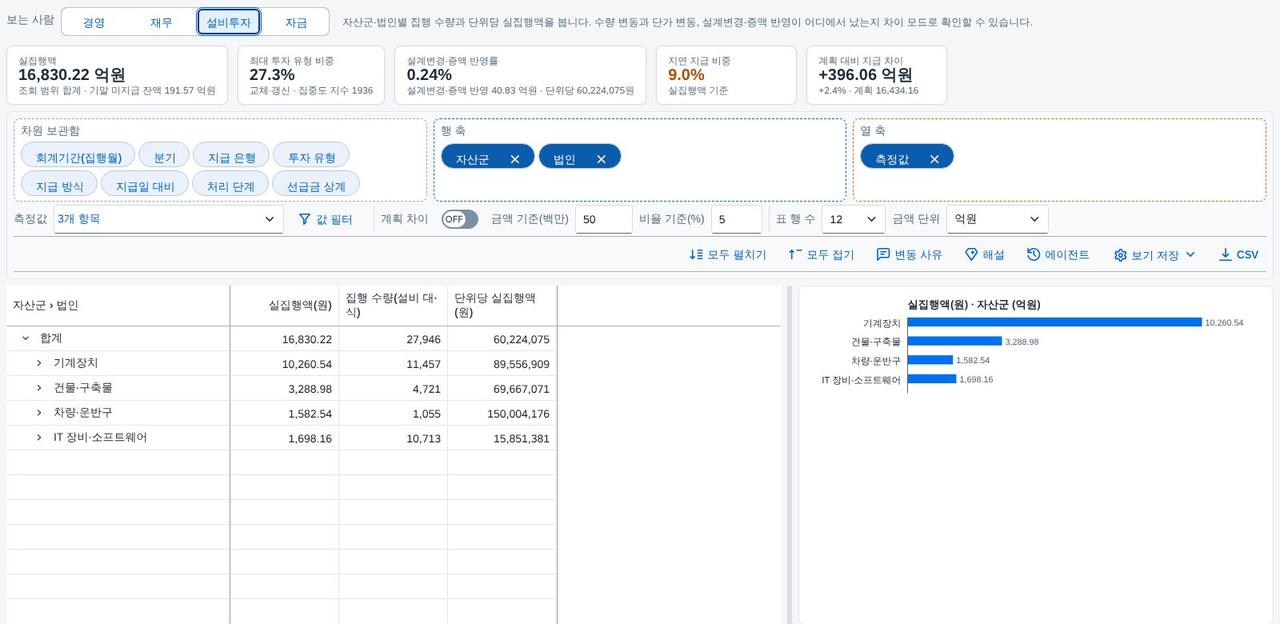Click the 비율 기준(%) input field
1280x624 pixels.
click(737, 219)
